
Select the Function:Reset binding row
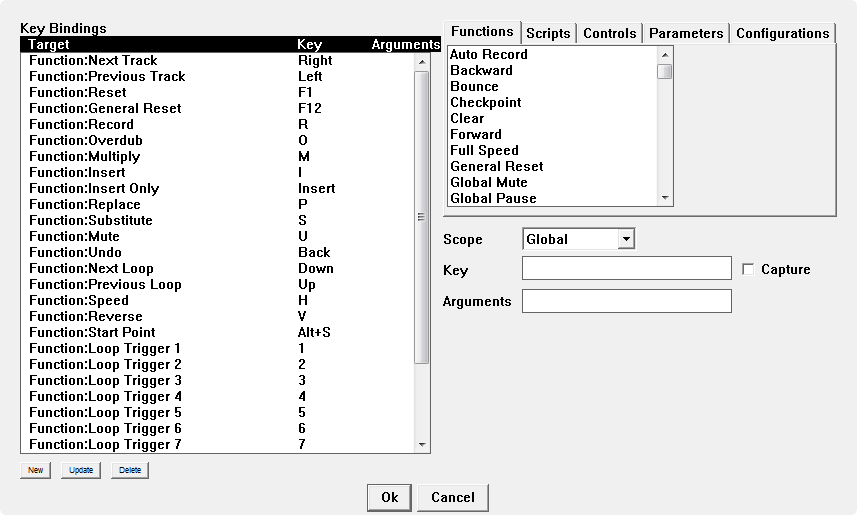coord(218,92)
